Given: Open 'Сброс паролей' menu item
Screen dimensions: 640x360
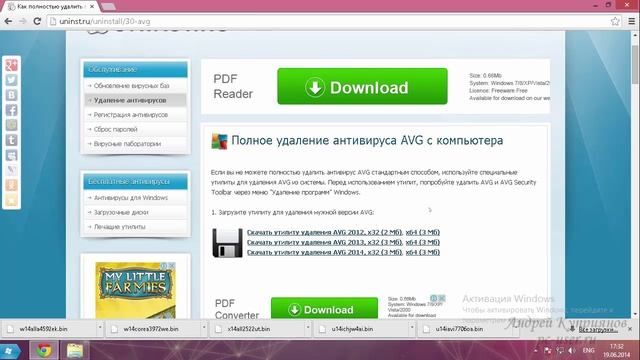Looking at the screenshot, I should (116, 129).
